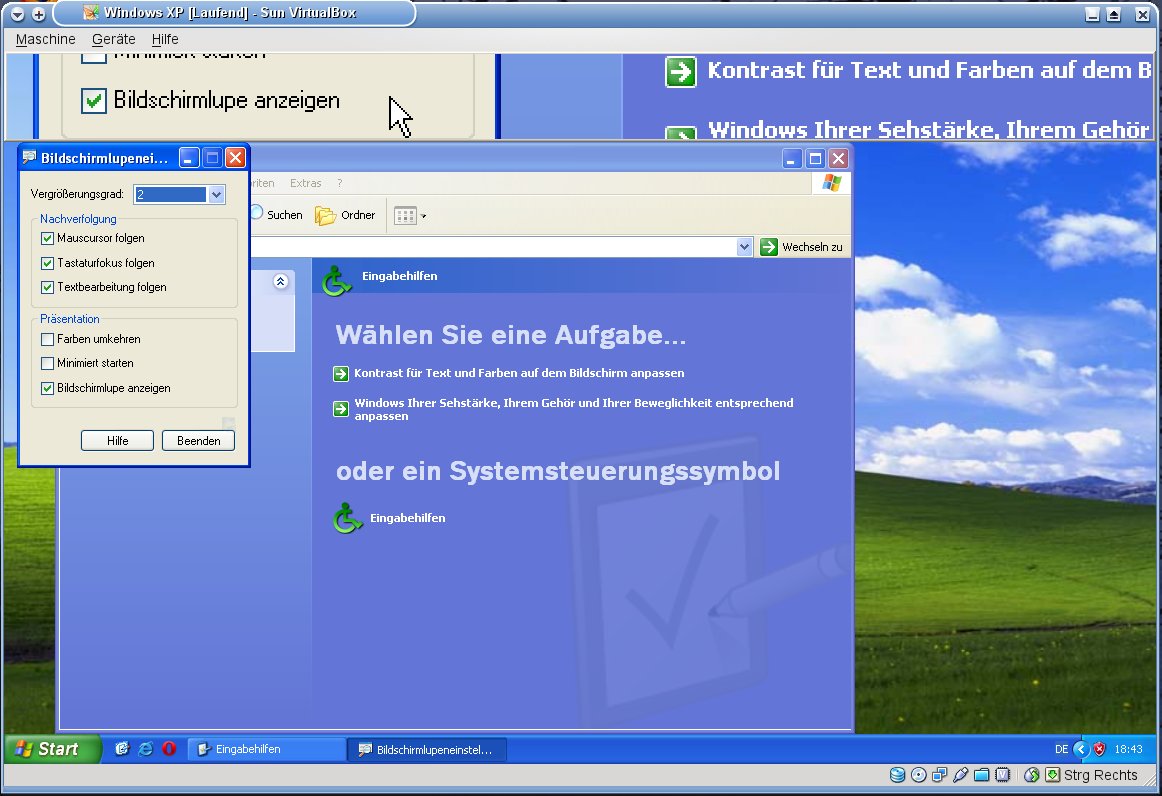Image resolution: width=1162 pixels, height=796 pixels.
Task: Click VirtualBox mouse integration status icon
Action: coord(1032,775)
